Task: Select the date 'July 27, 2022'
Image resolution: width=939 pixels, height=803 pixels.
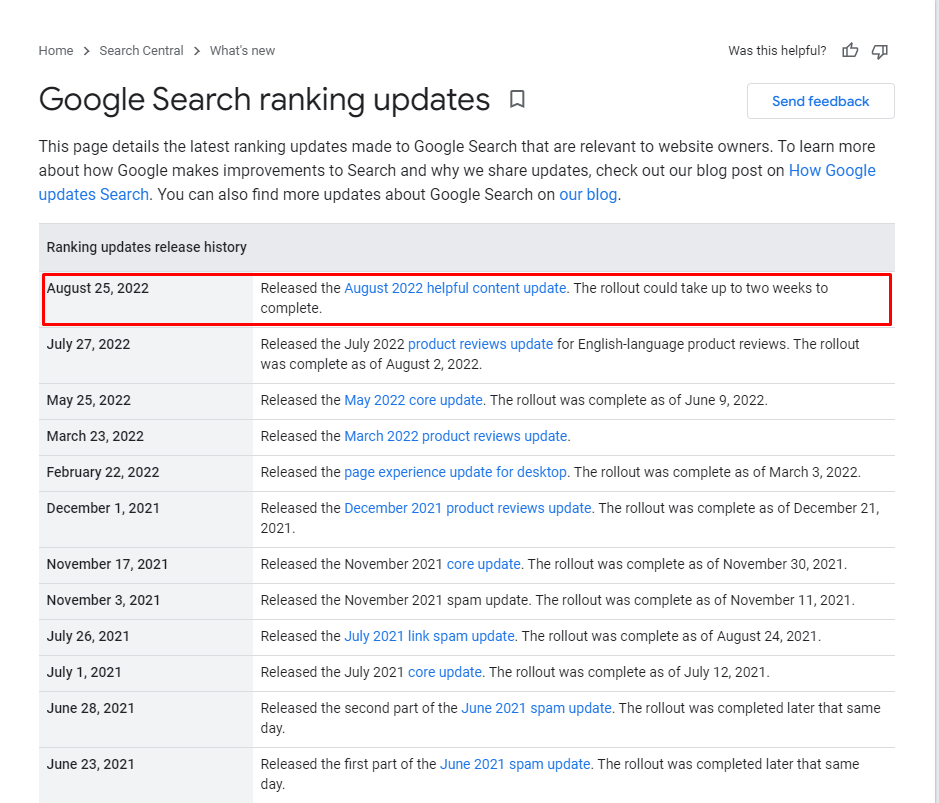Action: coord(89,344)
